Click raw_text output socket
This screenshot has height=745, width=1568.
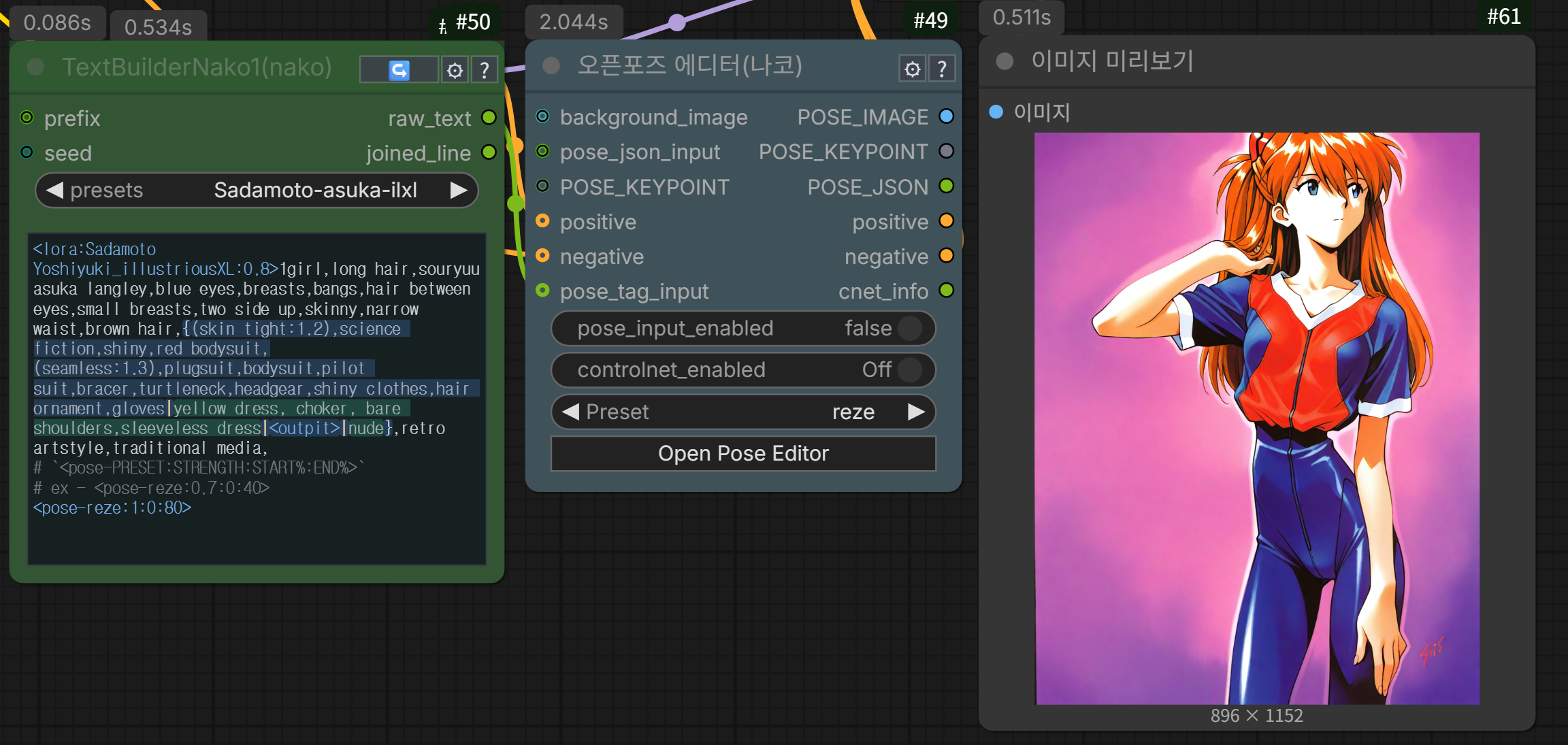click(x=489, y=117)
